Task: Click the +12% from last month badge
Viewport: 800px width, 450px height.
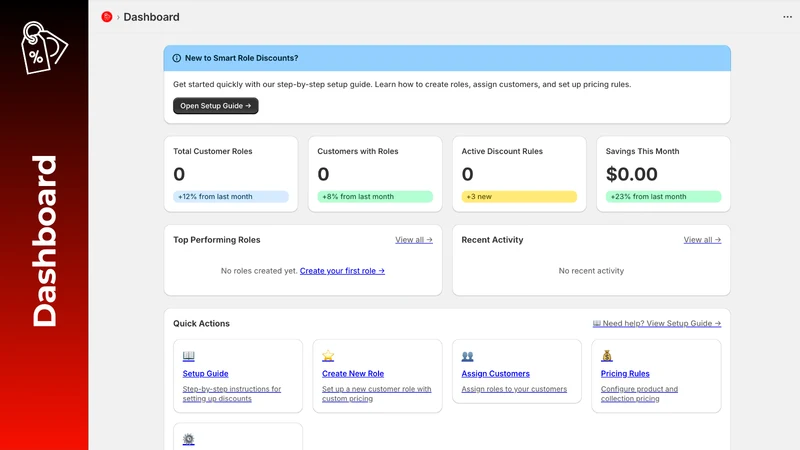Action: (231, 196)
